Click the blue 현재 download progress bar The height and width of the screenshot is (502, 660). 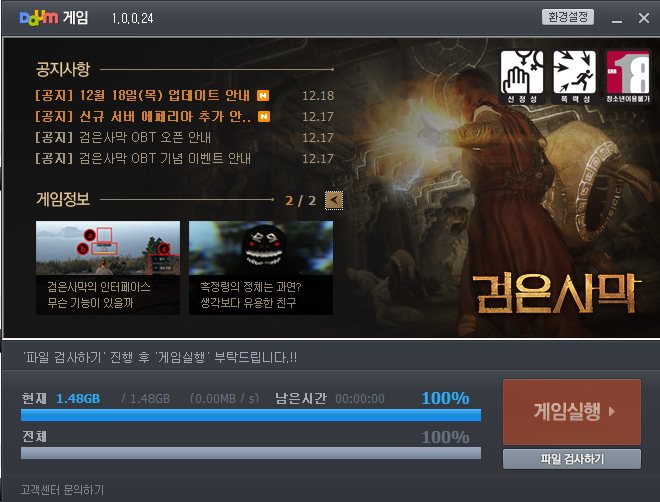coord(251,415)
